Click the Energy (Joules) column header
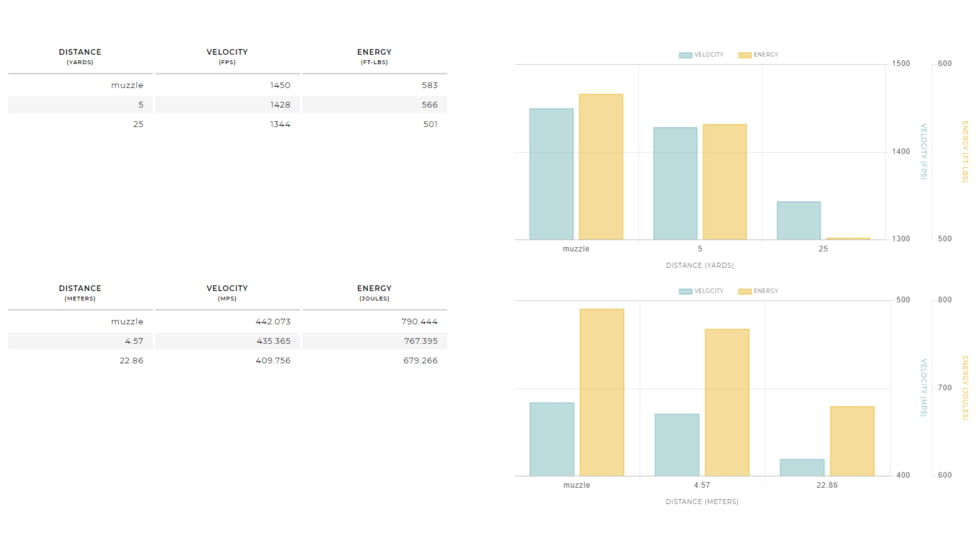This screenshot has width=978, height=550. [374, 292]
